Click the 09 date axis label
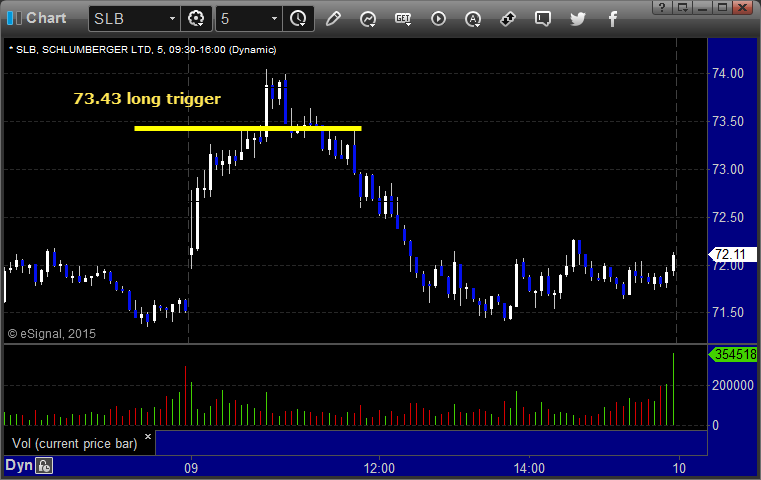 [x=191, y=468]
